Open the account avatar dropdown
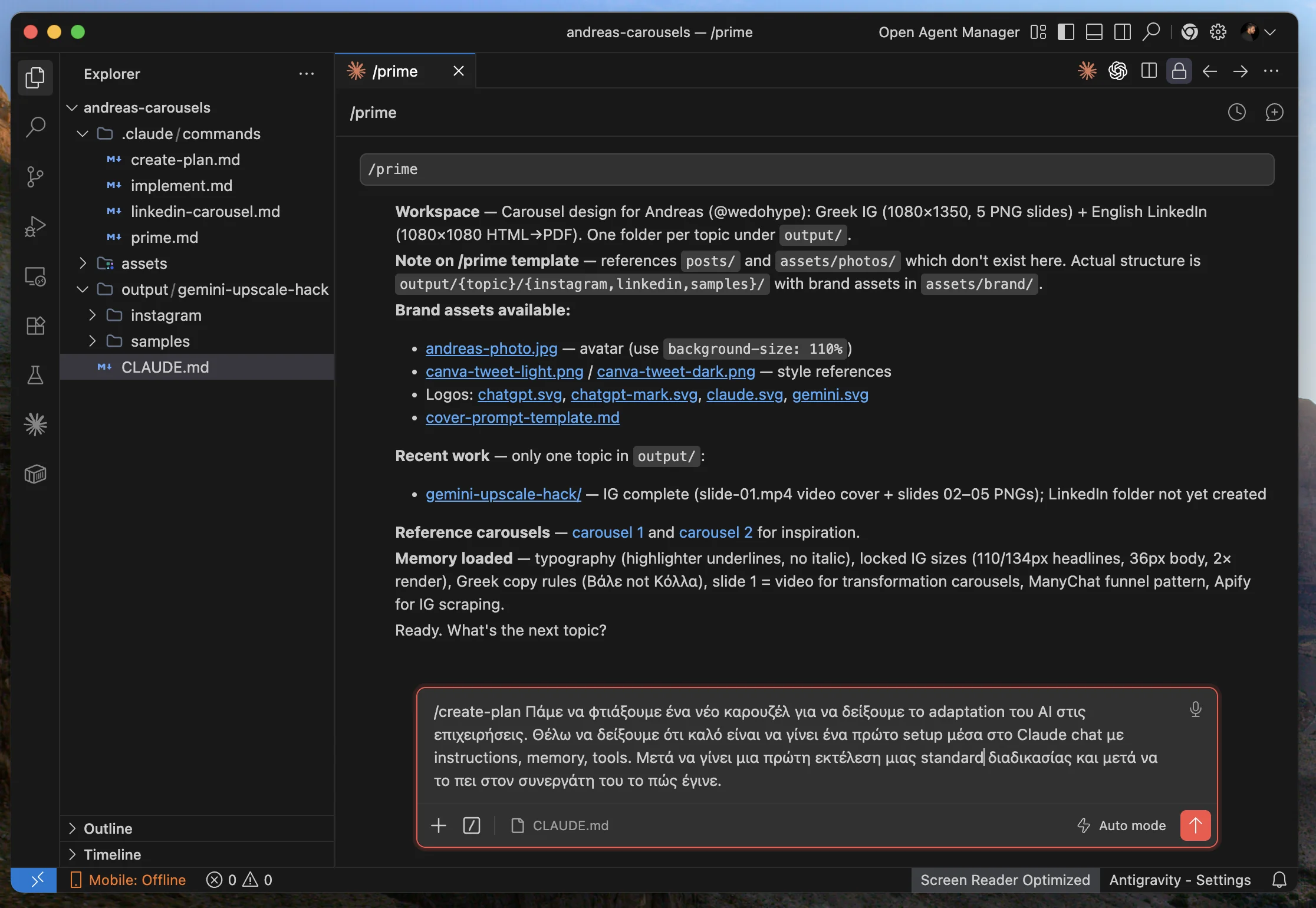 [1258, 32]
